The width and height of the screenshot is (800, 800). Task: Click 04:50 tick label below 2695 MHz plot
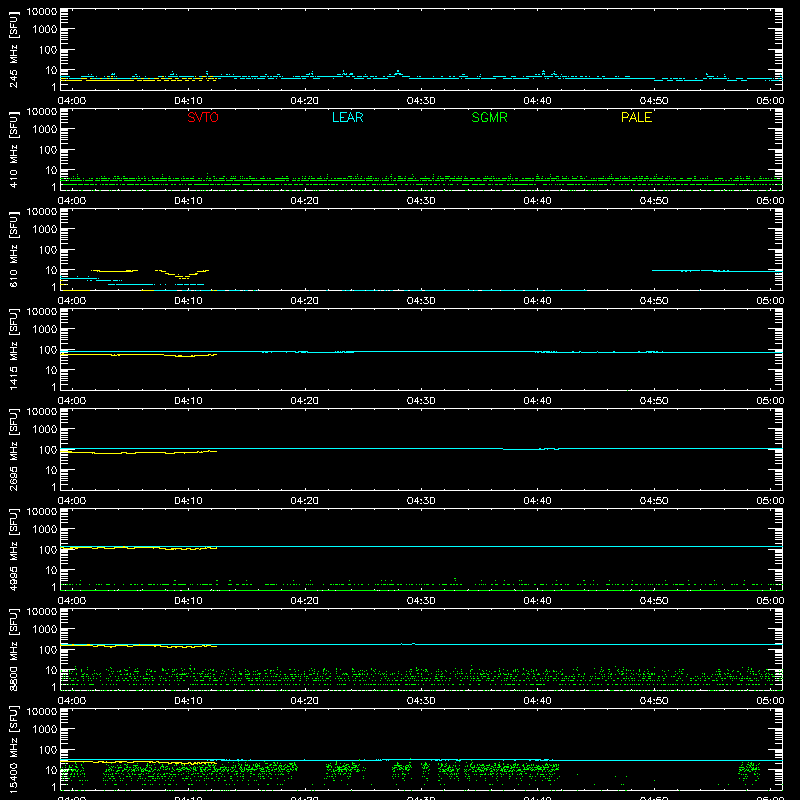pyautogui.click(x=654, y=501)
